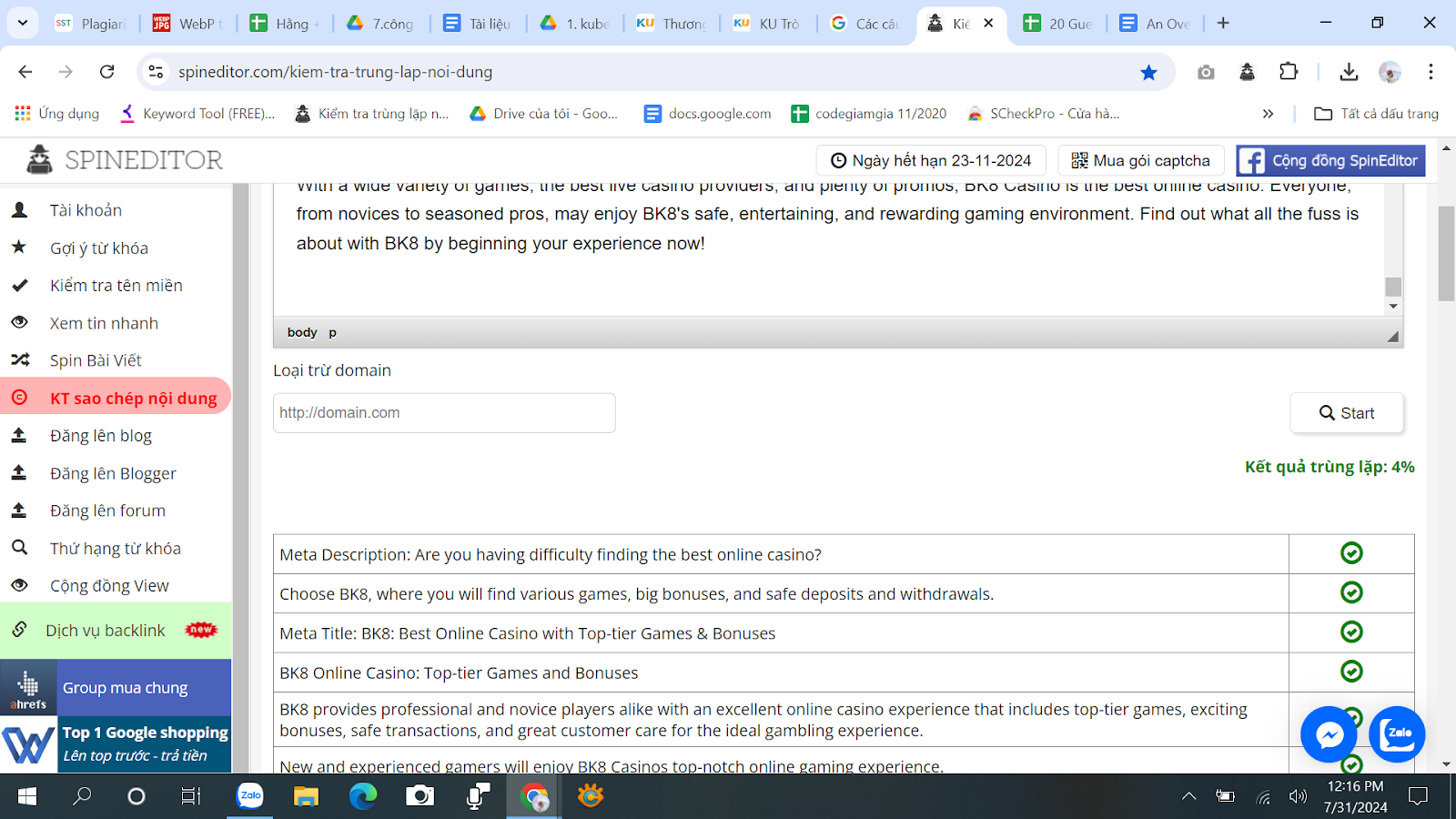Click the check icon for Choose BK8 row
This screenshot has height=819, width=1456.
(x=1351, y=592)
